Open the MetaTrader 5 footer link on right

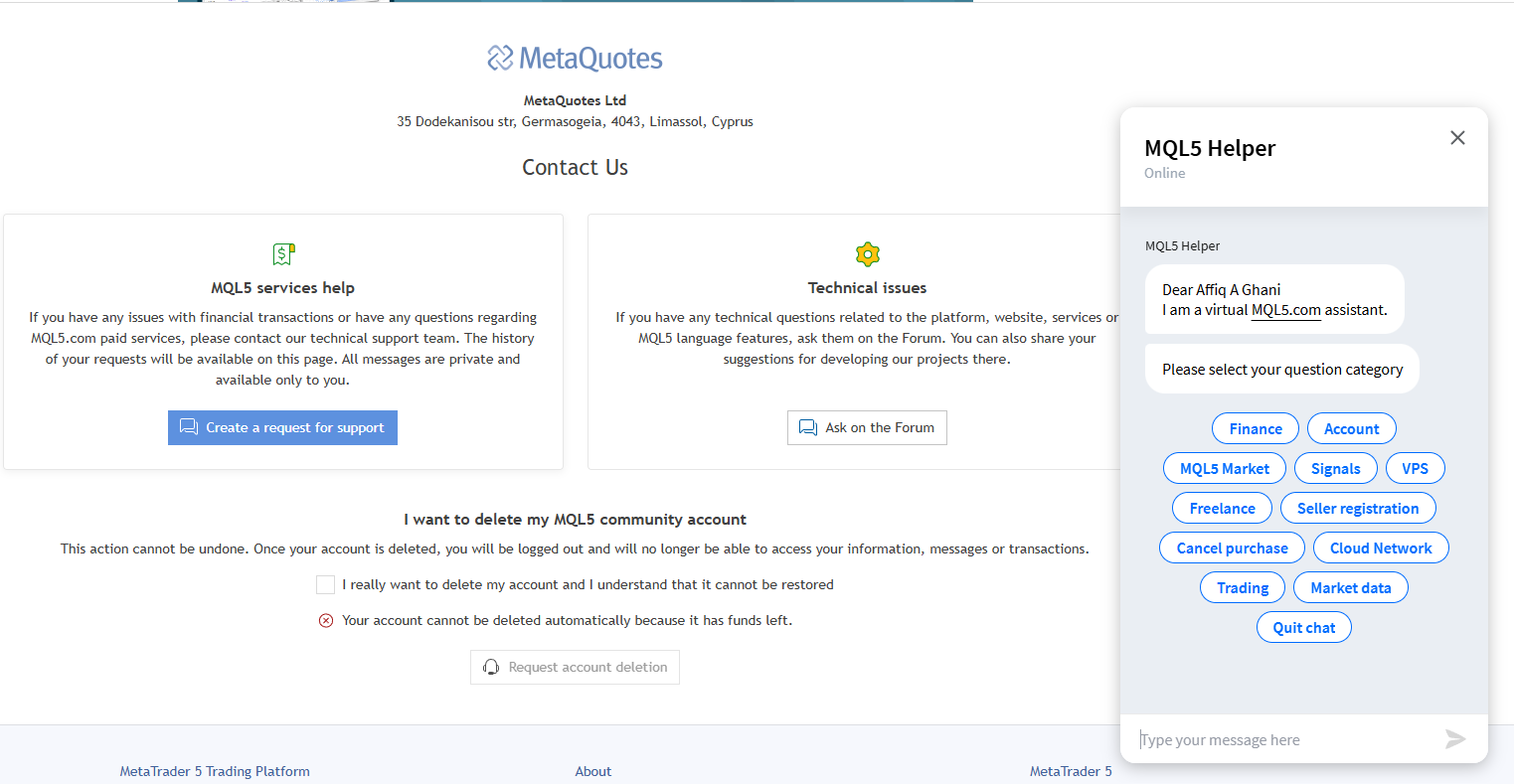(x=1071, y=771)
